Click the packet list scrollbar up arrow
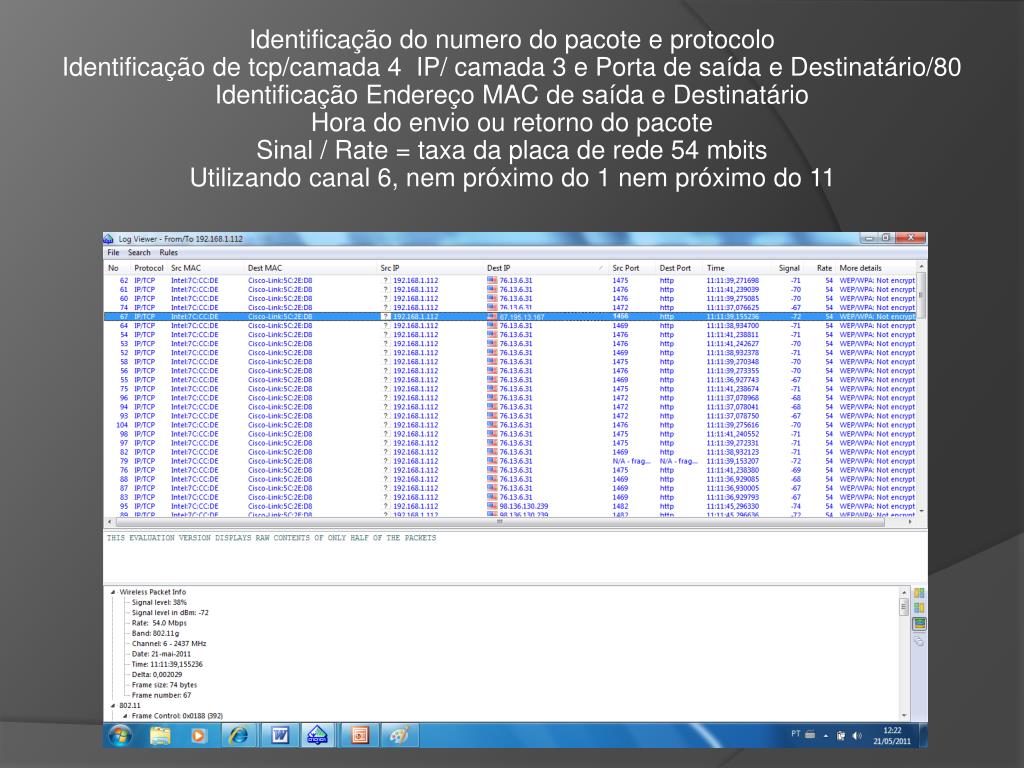Viewport: 1024px width, 768px height. [x=921, y=266]
